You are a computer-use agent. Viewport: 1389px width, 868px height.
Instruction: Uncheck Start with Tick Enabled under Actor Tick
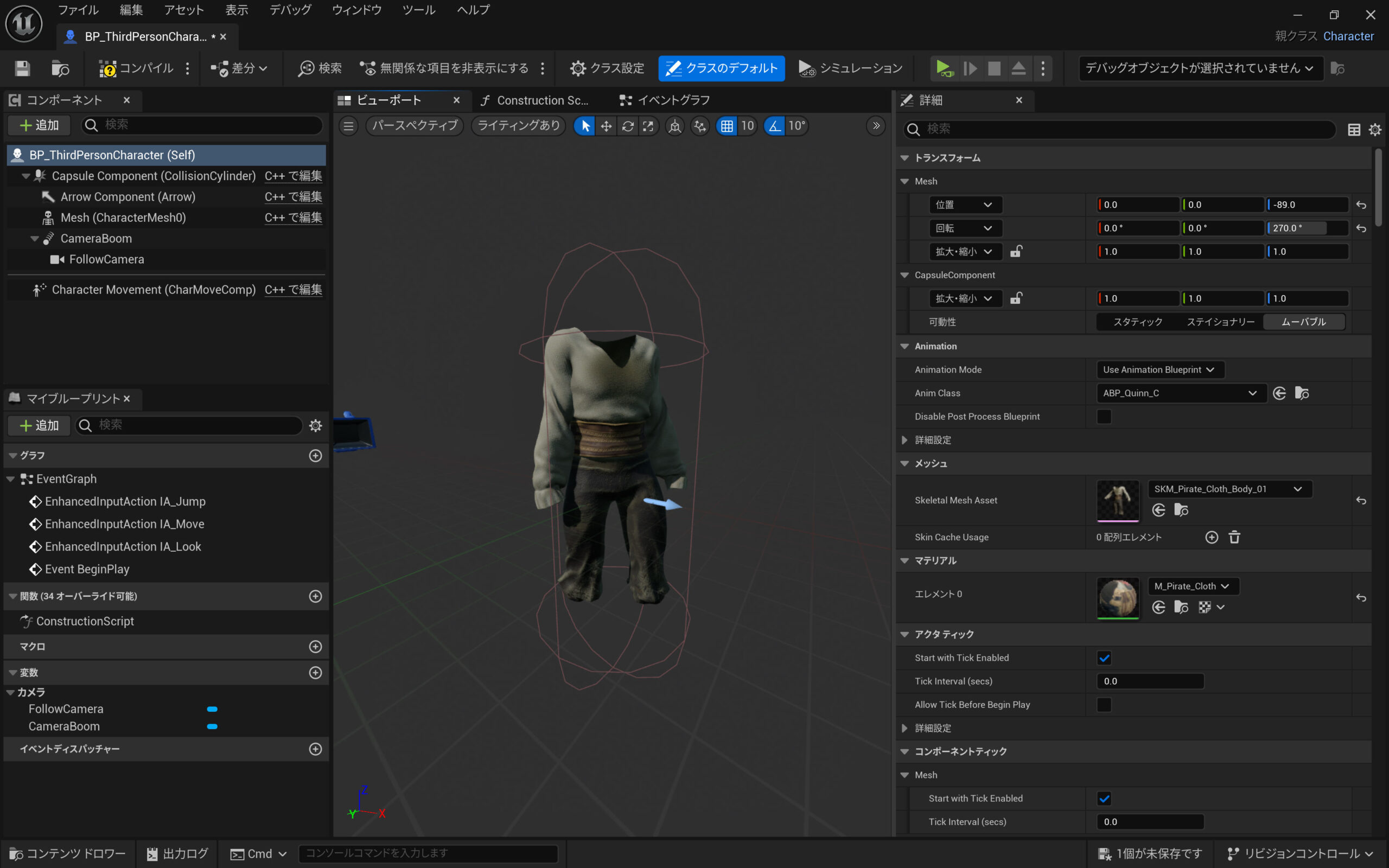tap(1104, 658)
